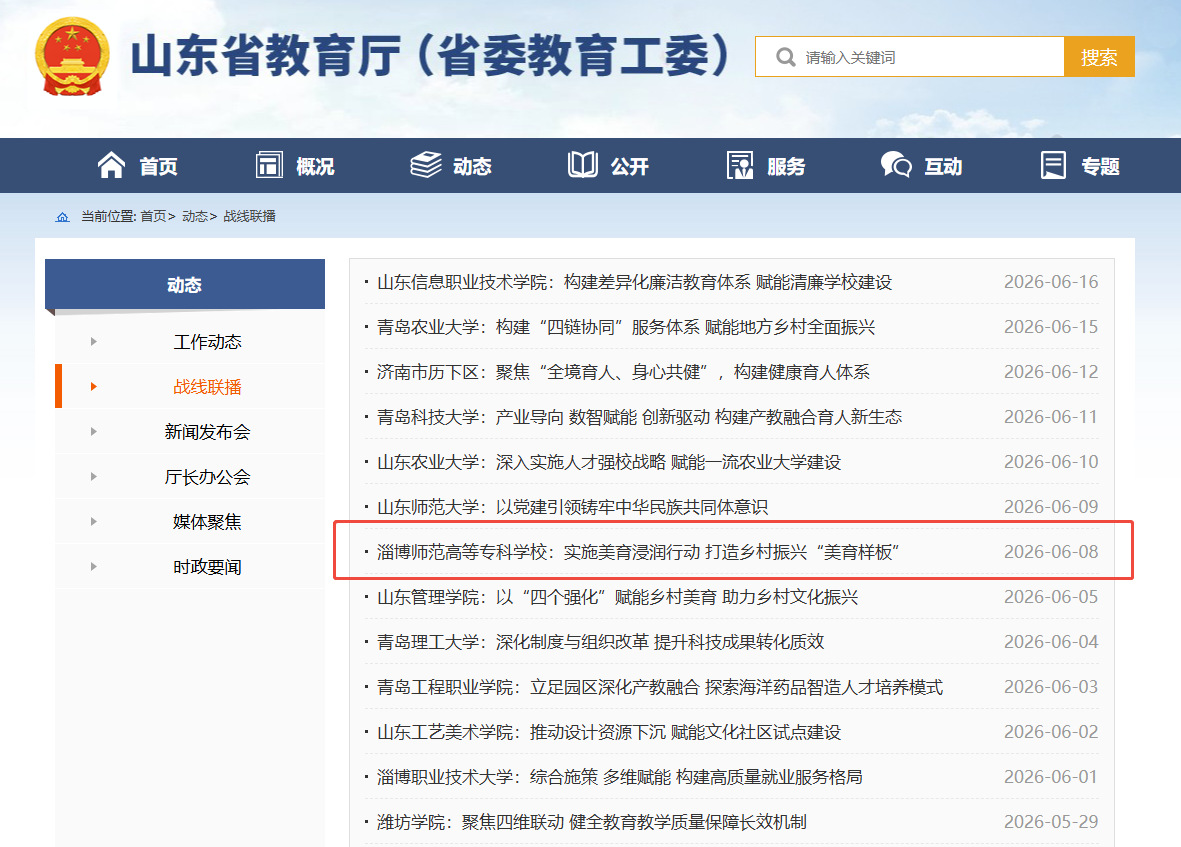Open the 互动 navigation menu item
1181x847 pixels.
coord(943,166)
